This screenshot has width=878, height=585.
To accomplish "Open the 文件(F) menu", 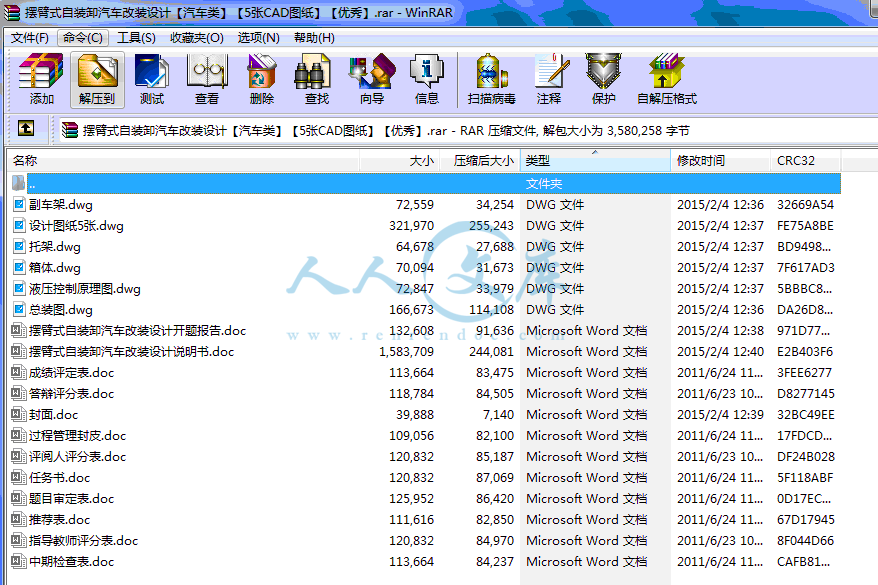I will 30,38.
